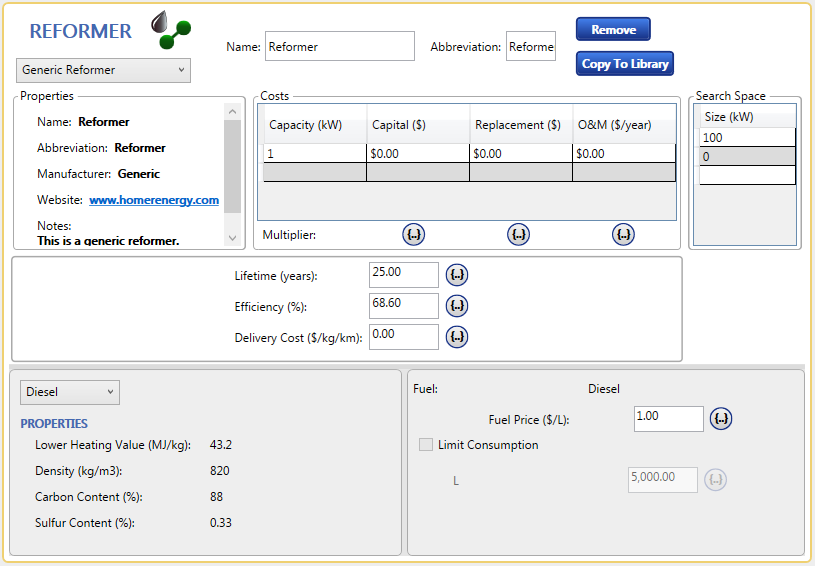Open sensitivity values for Lifetime (years)
The image size is (815, 566).
457,275
